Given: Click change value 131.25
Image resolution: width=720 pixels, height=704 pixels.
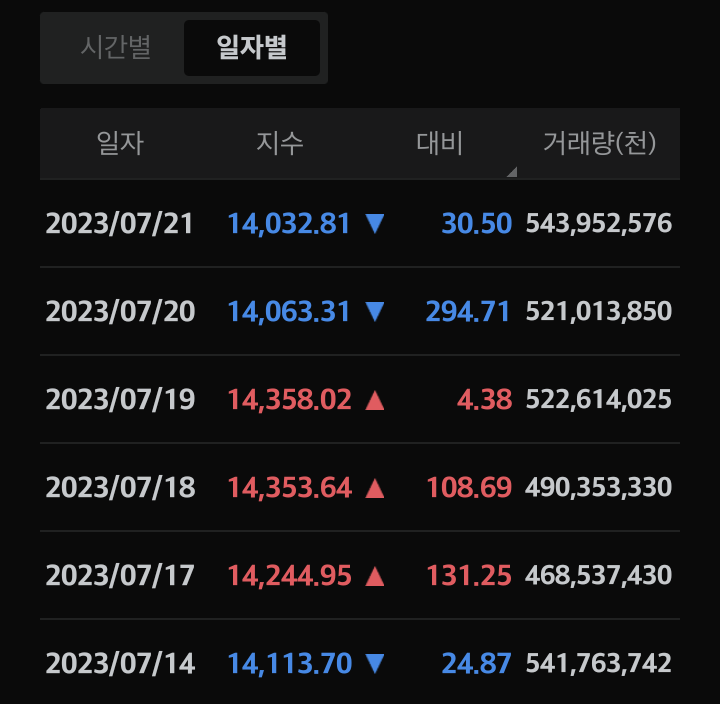Looking at the screenshot, I should pyautogui.click(x=469, y=576).
